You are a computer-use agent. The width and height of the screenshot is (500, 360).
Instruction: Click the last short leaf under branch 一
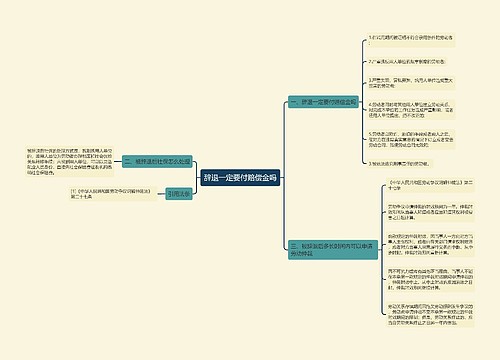coord(399,164)
